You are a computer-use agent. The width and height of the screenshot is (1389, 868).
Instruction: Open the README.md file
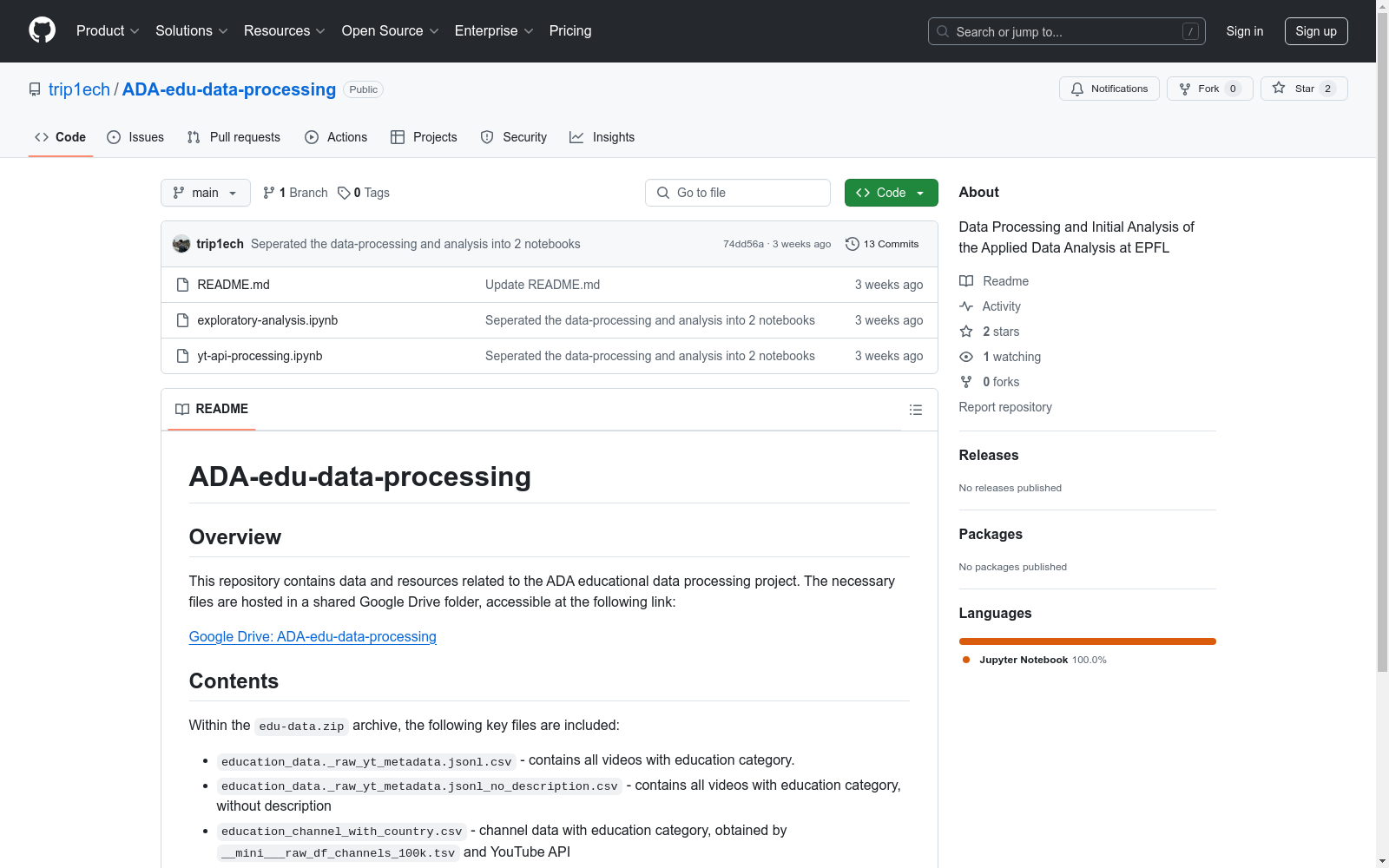(x=234, y=285)
